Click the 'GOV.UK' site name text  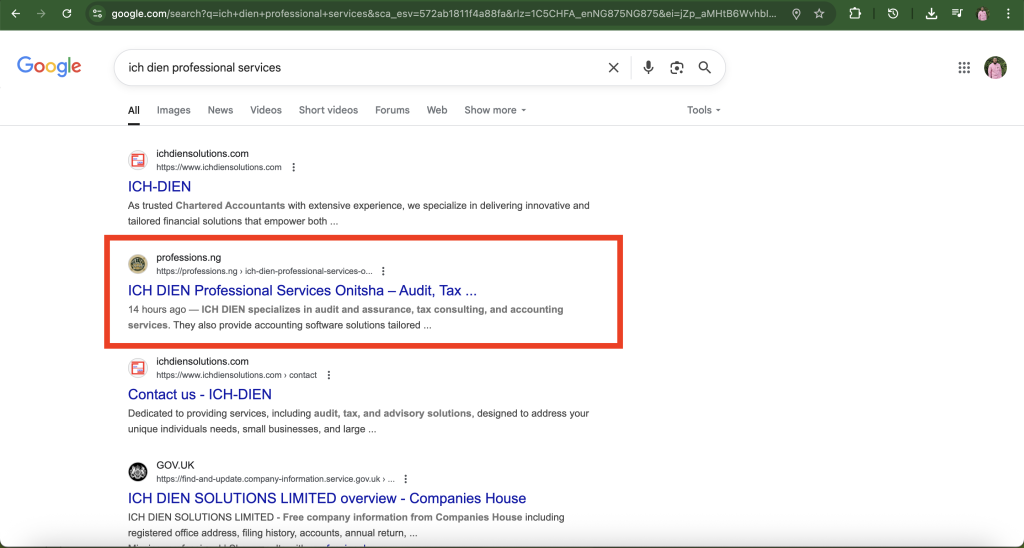[175, 465]
